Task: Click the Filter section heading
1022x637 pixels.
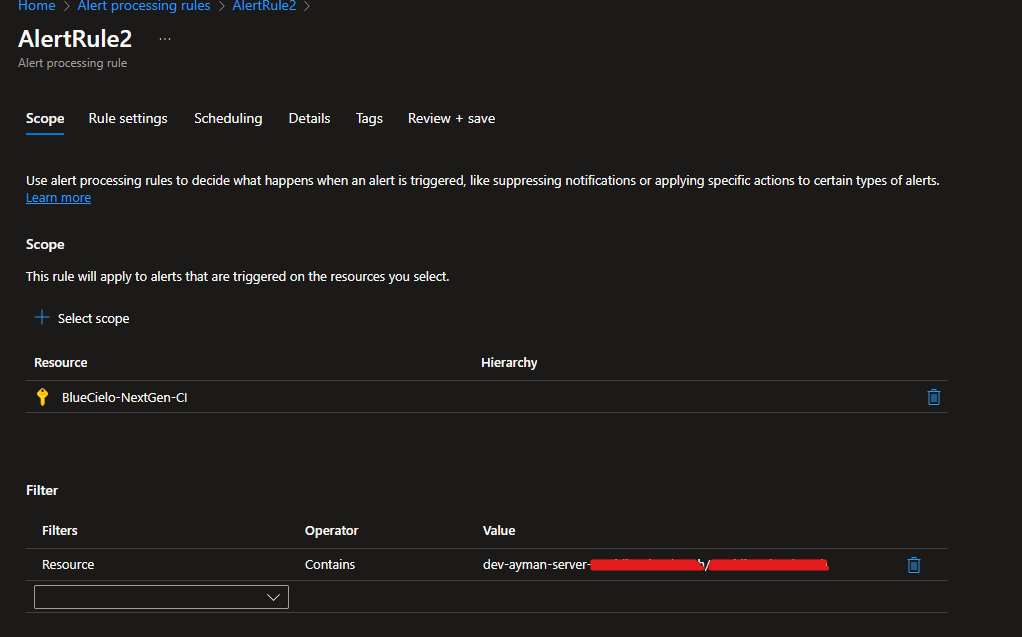Action: tap(42, 490)
